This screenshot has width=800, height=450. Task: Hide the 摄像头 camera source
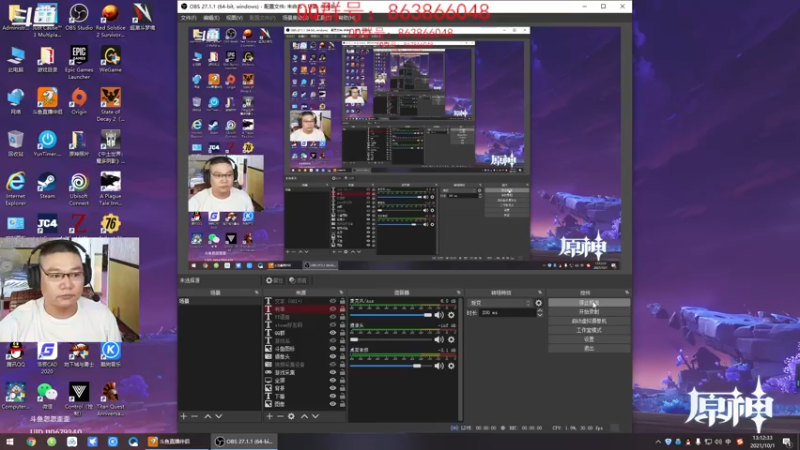click(333, 357)
